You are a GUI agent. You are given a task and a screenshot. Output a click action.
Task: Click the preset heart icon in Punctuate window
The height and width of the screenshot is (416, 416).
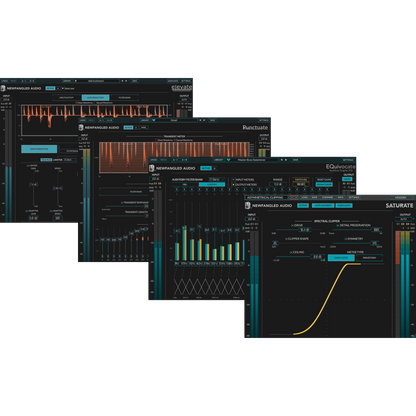[154, 120]
